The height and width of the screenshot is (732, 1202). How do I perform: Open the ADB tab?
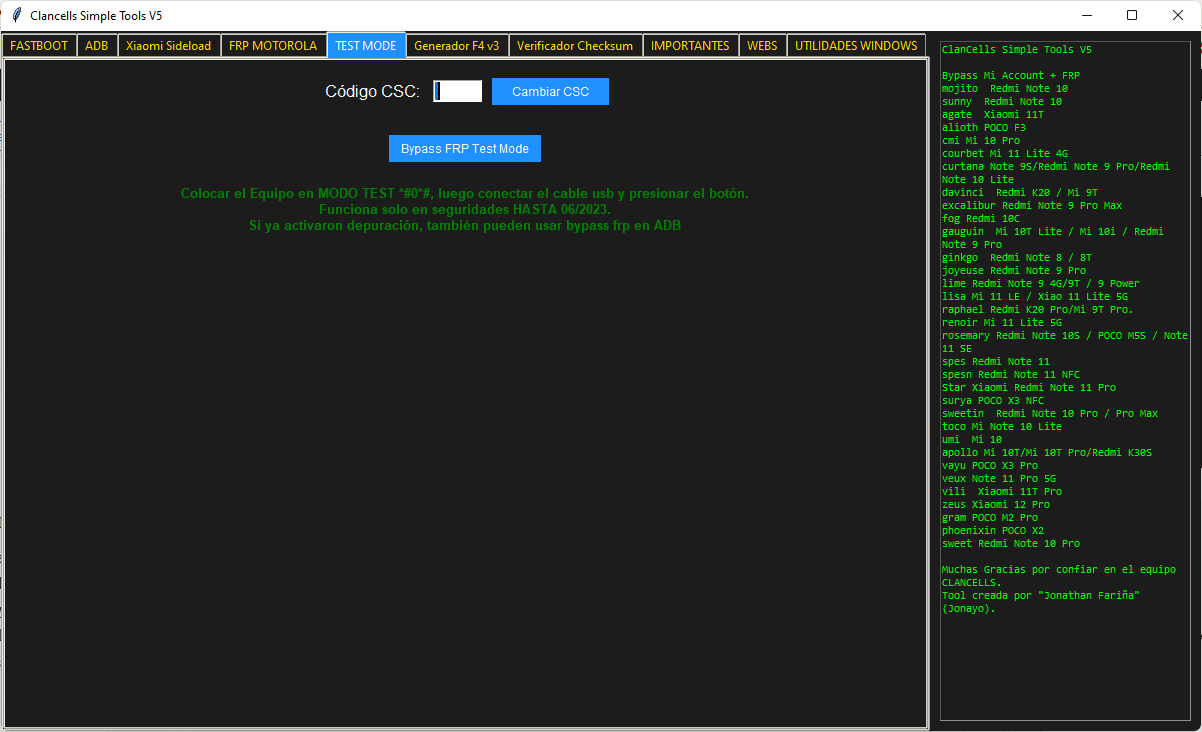[97, 45]
